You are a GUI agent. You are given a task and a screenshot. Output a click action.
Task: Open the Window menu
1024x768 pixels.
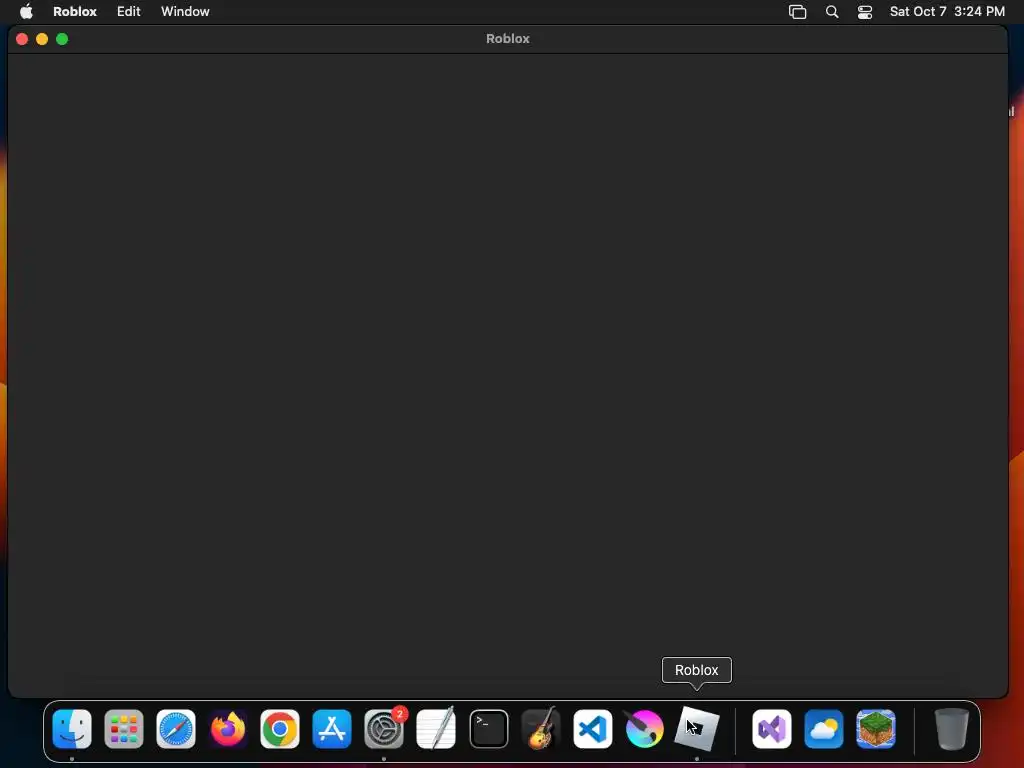(185, 11)
